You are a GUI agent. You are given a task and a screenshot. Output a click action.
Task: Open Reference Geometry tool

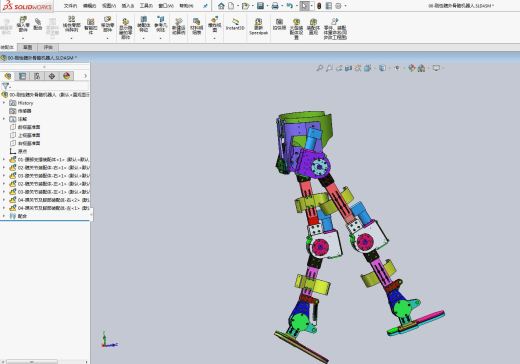pos(160,24)
